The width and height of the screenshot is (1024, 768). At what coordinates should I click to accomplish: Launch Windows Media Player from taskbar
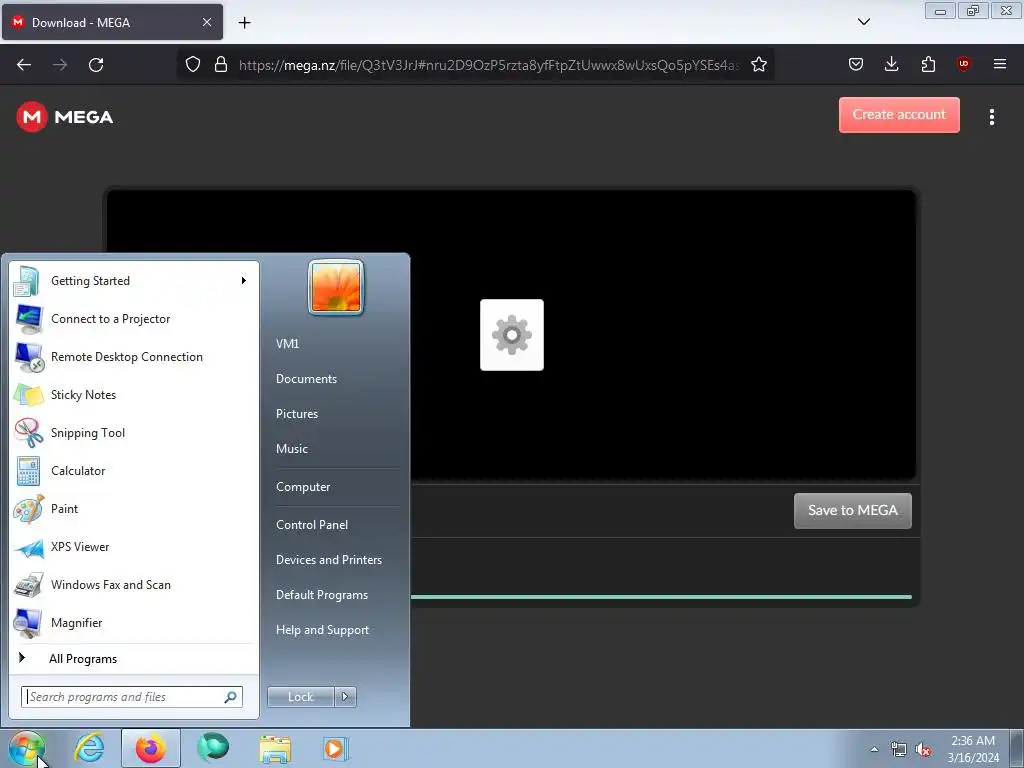point(336,748)
